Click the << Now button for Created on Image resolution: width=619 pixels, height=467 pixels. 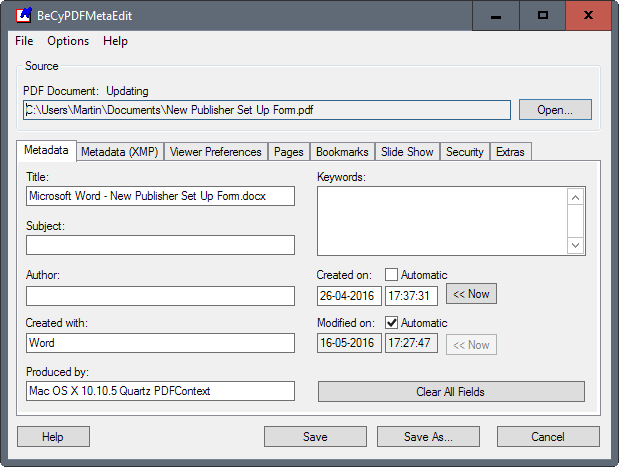[x=471, y=294]
